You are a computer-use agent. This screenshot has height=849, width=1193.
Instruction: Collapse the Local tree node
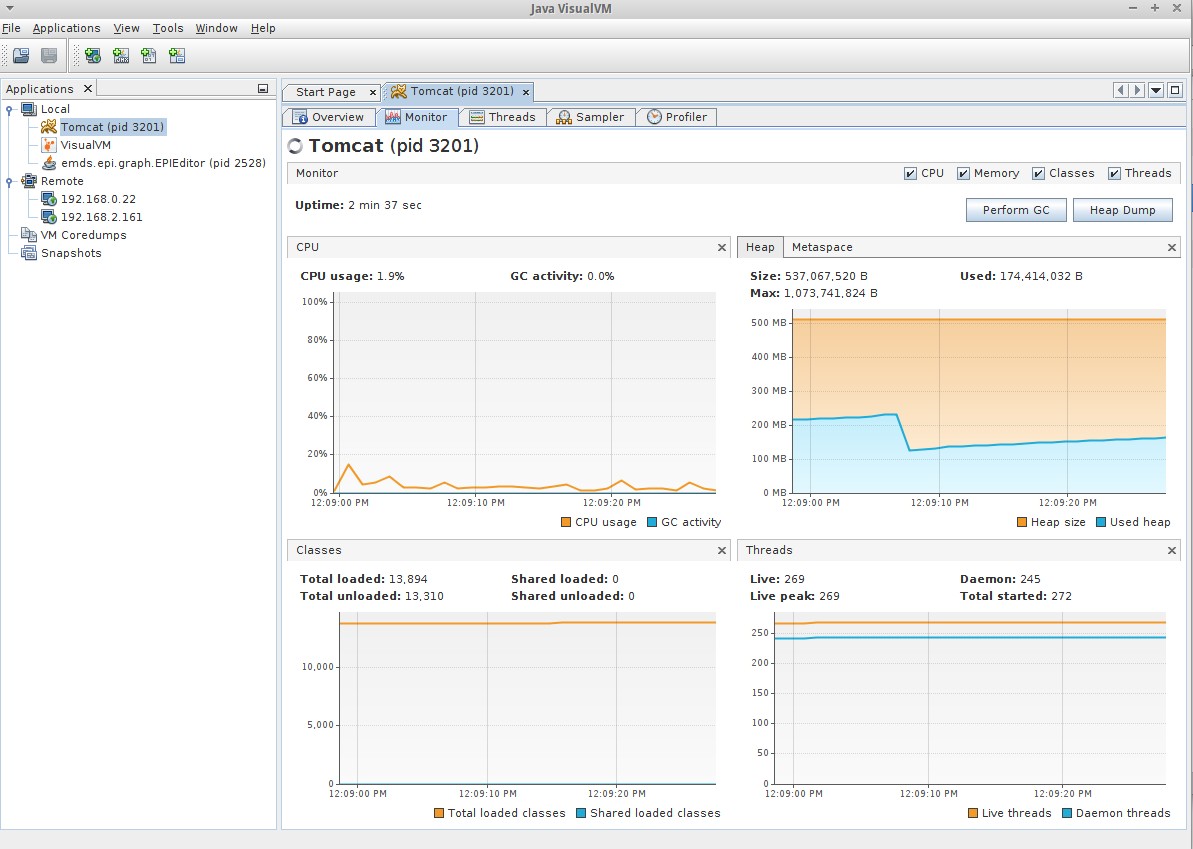[9, 110]
